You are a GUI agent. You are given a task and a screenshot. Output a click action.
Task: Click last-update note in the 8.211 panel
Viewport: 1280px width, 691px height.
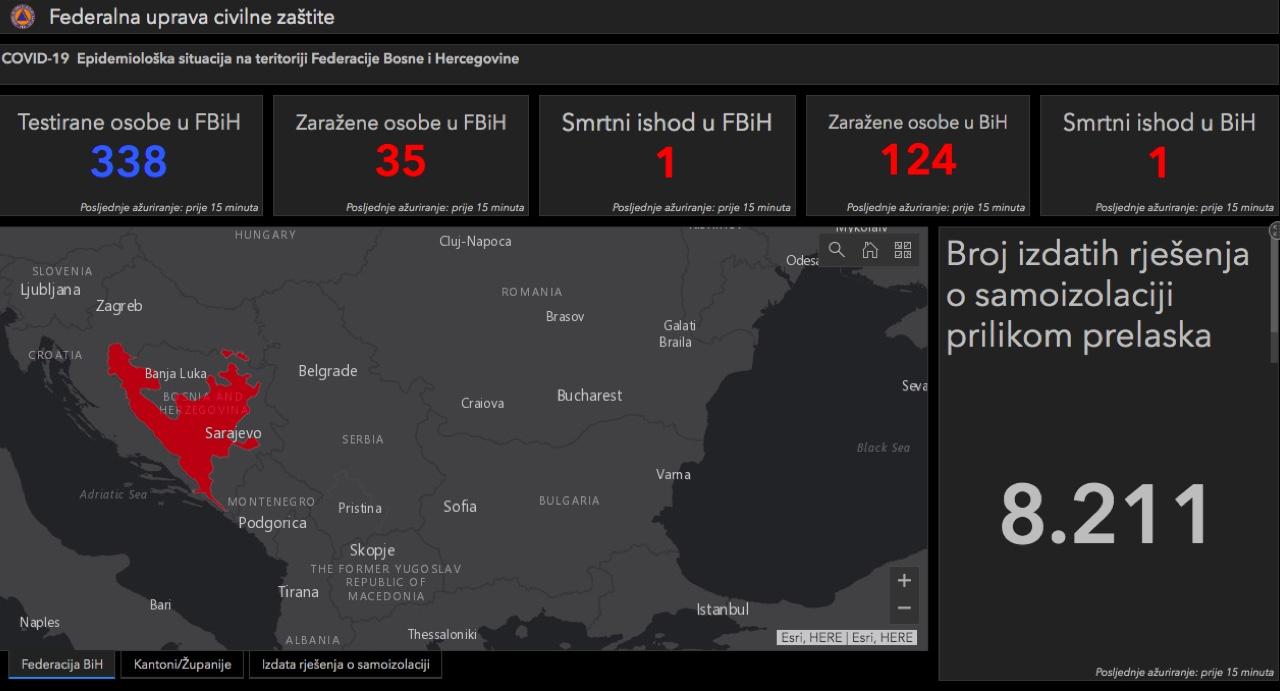(x=1185, y=673)
